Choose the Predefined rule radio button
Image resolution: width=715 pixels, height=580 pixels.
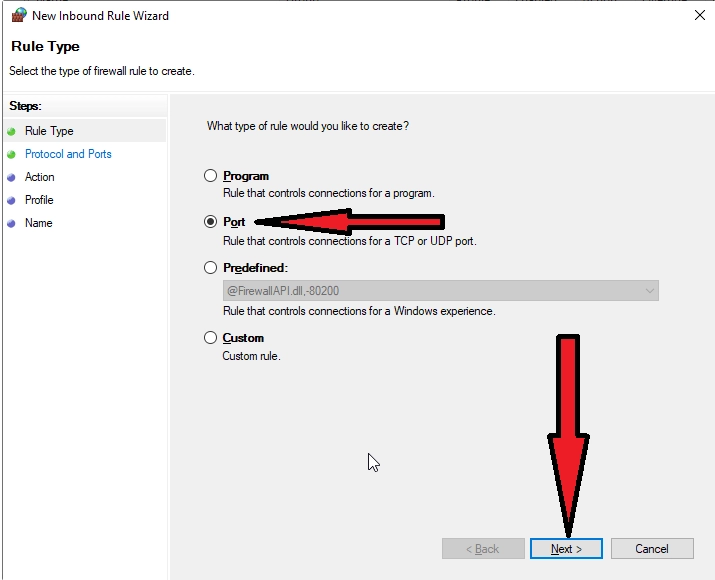tap(210, 268)
